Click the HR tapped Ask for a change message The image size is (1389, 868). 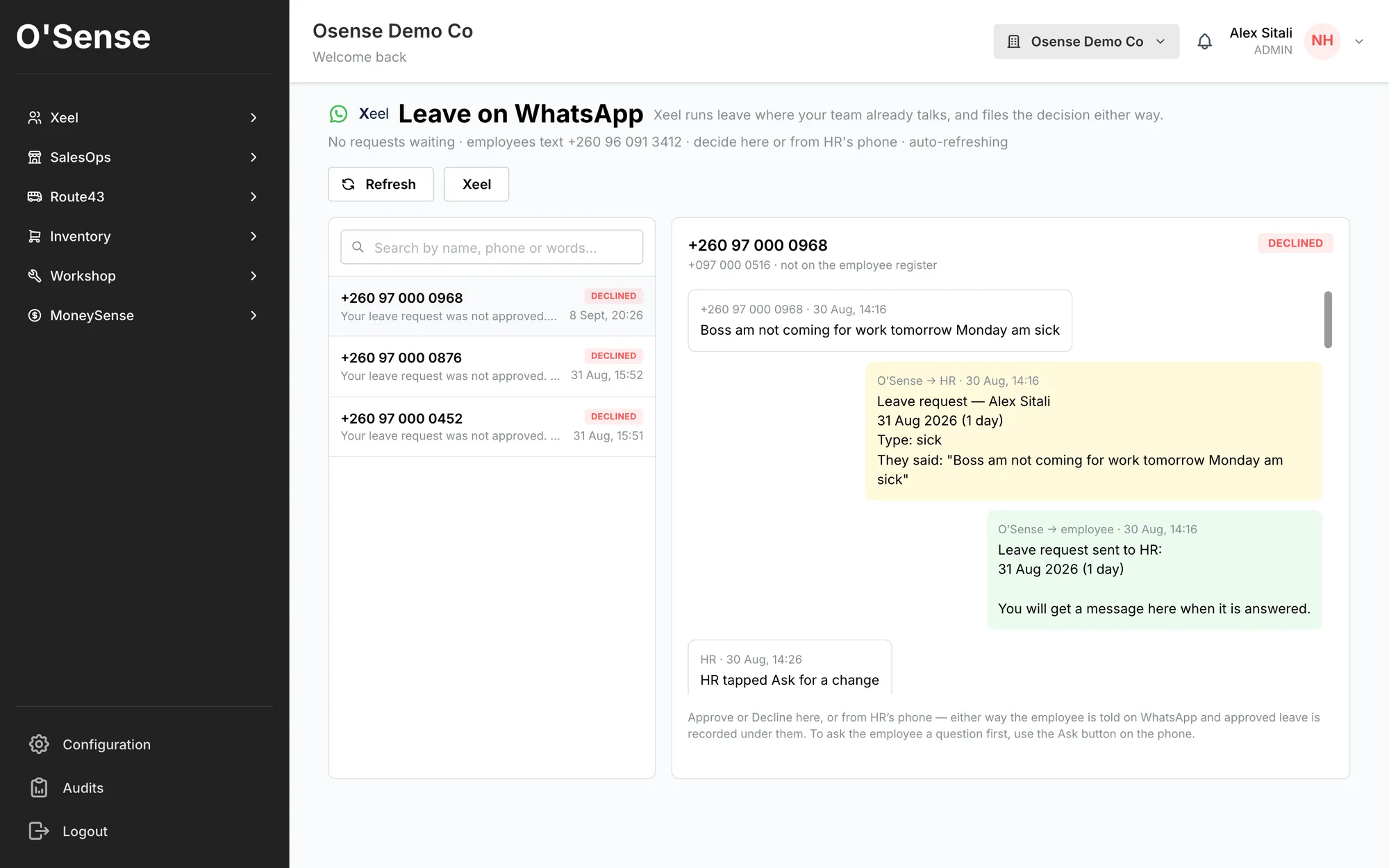click(790, 667)
